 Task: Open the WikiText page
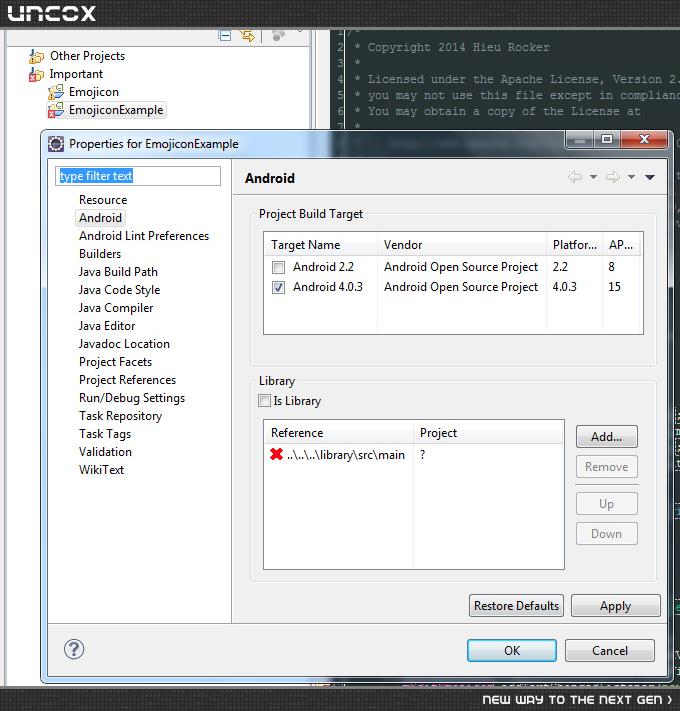(x=101, y=470)
